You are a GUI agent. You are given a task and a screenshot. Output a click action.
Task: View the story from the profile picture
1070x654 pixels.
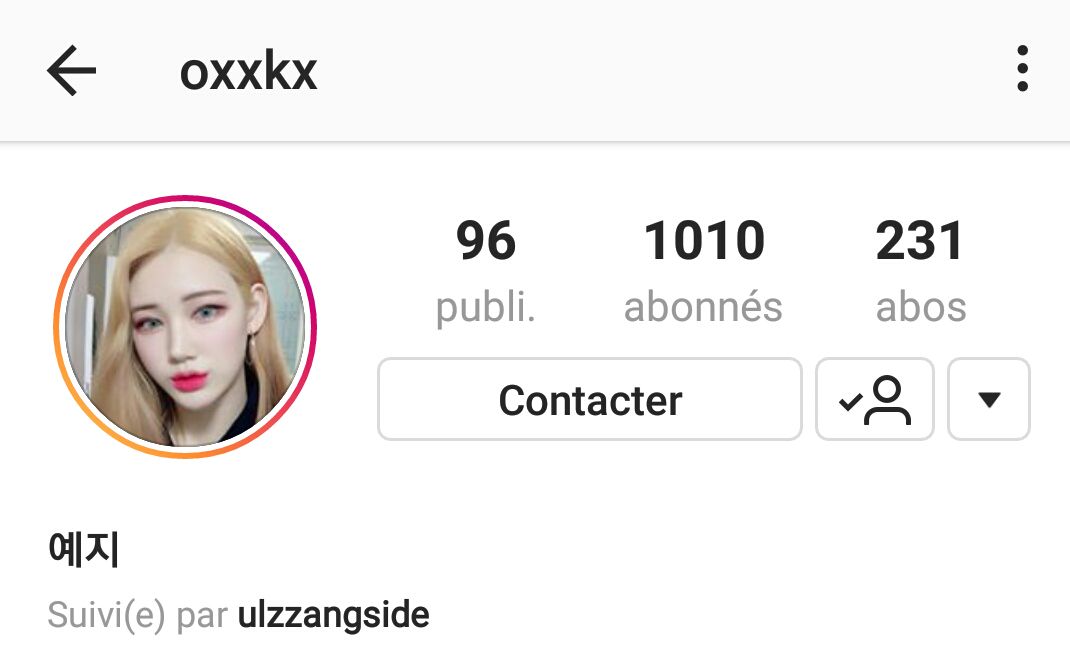185,326
